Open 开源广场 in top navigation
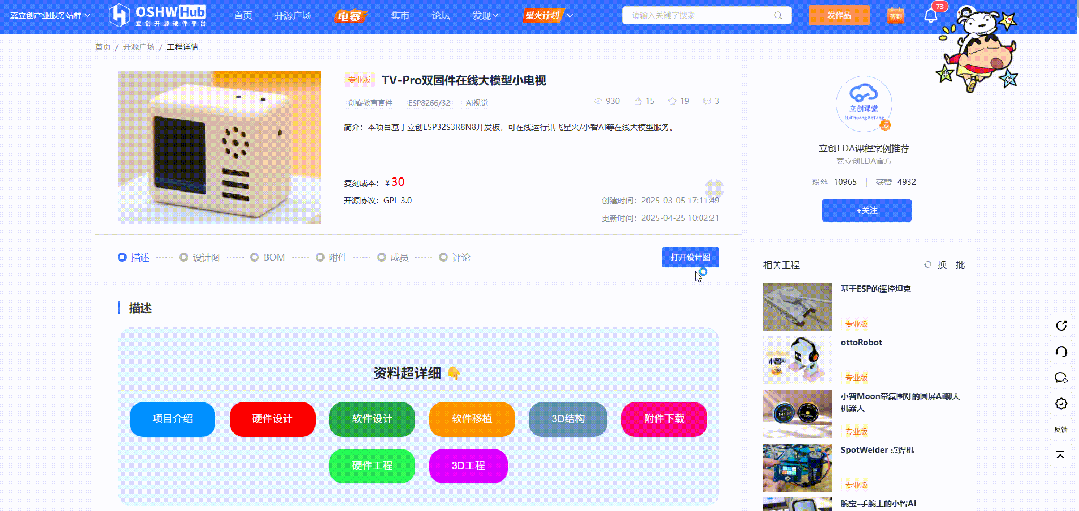This screenshot has height=511, width=1079. tap(292, 15)
